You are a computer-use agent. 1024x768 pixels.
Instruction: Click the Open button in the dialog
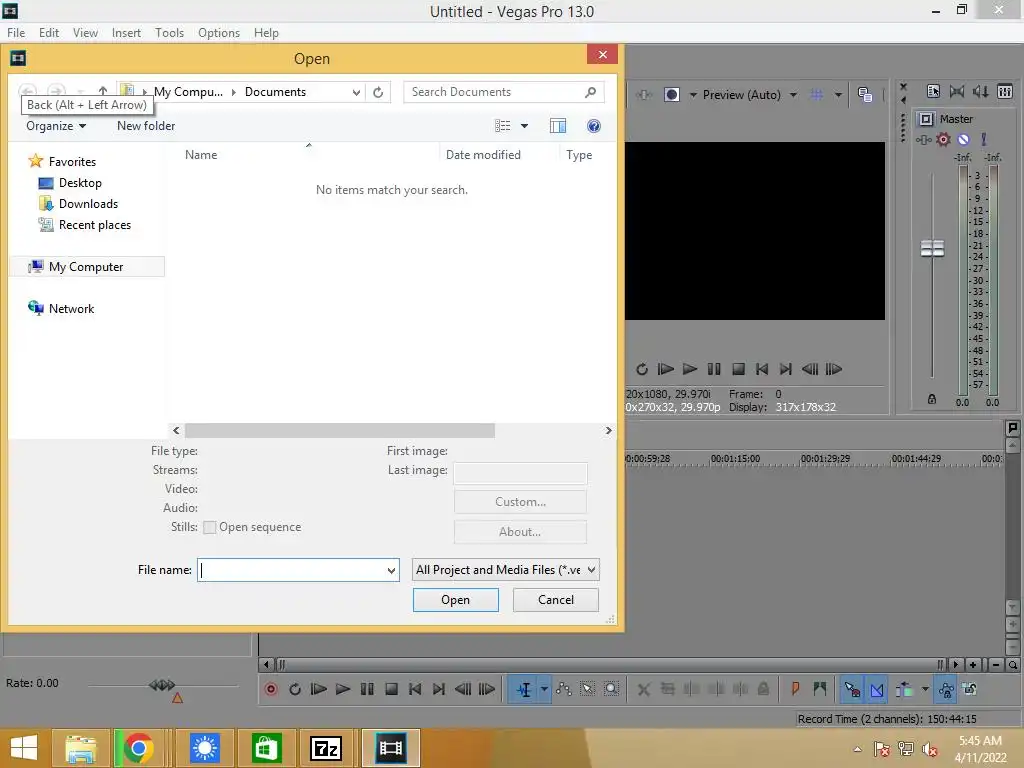point(455,600)
